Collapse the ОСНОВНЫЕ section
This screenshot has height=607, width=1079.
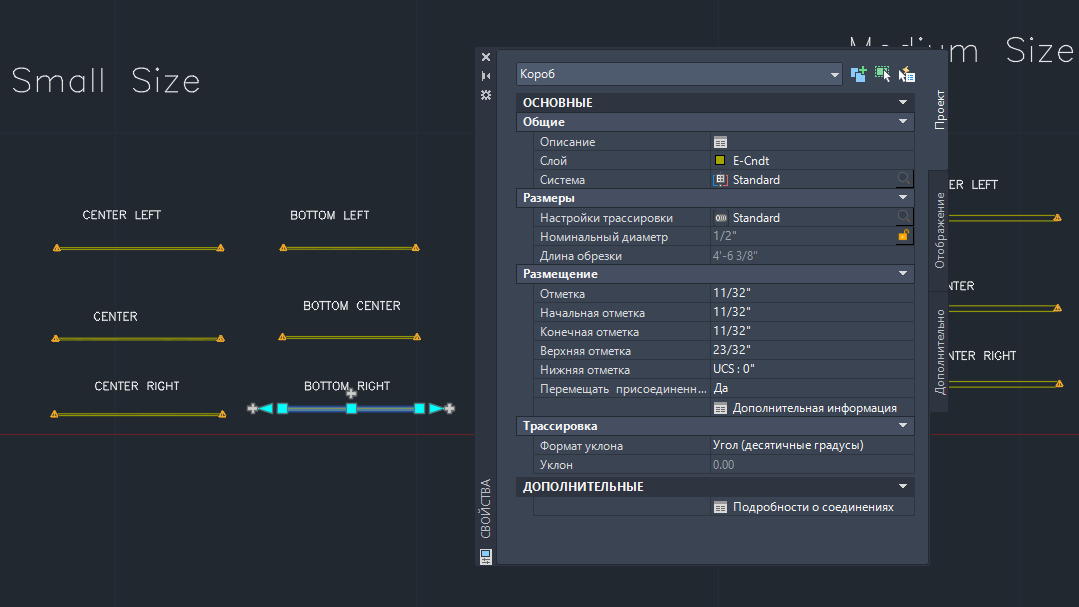[903, 103]
